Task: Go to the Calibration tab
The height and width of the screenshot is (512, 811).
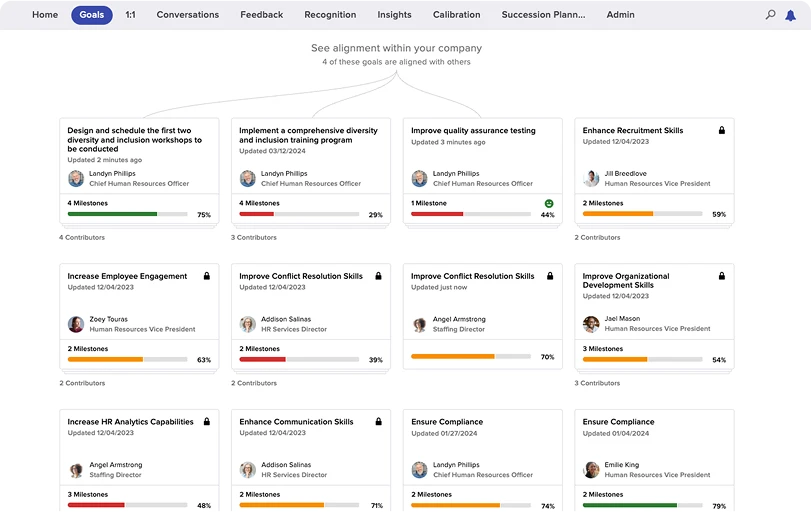Action: pos(456,15)
